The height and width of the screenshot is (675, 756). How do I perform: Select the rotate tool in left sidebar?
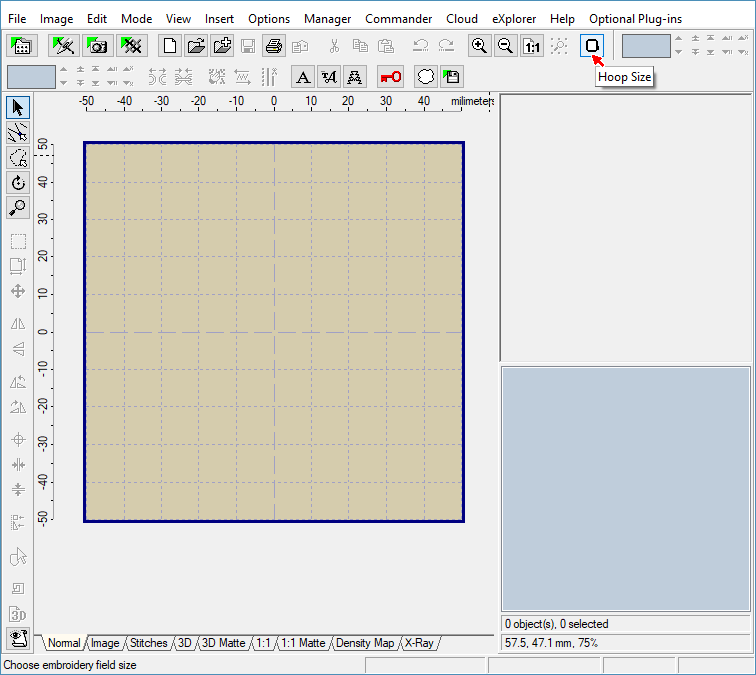coord(18,183)
